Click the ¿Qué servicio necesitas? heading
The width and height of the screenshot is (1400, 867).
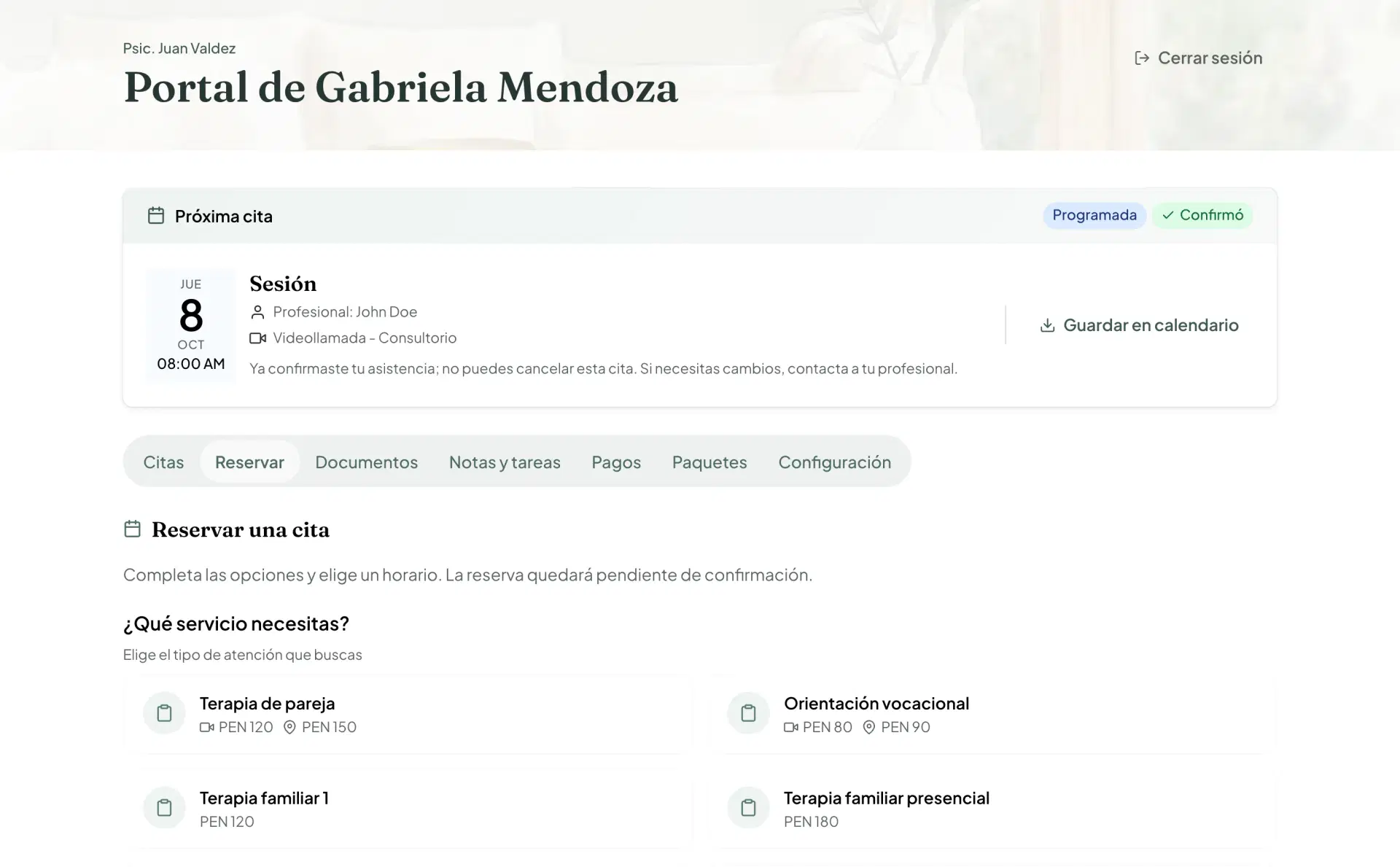[x=236, y=623]
